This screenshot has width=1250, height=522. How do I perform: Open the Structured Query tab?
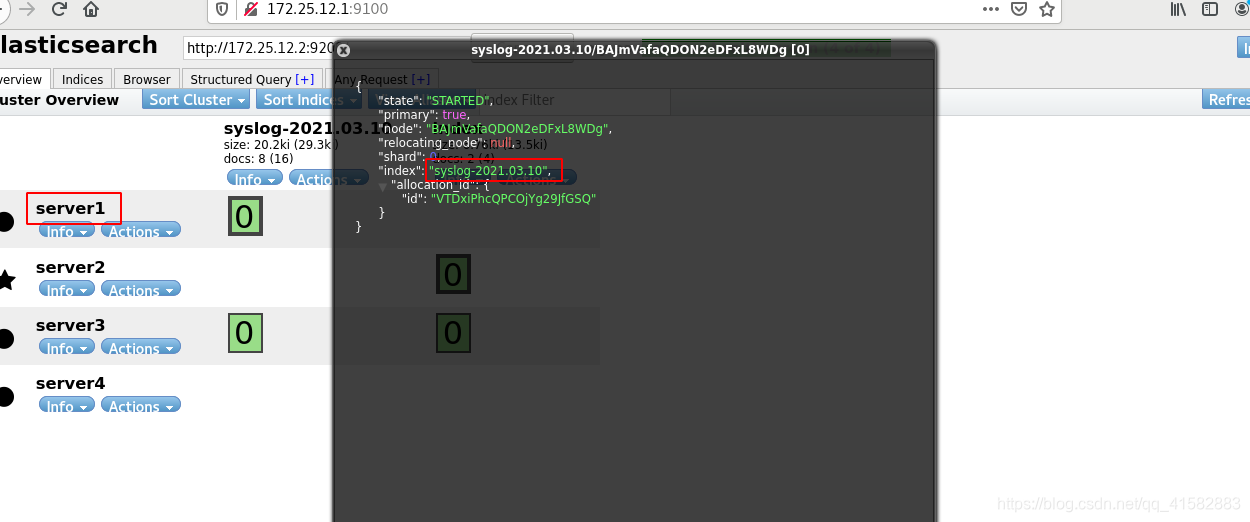252,79
